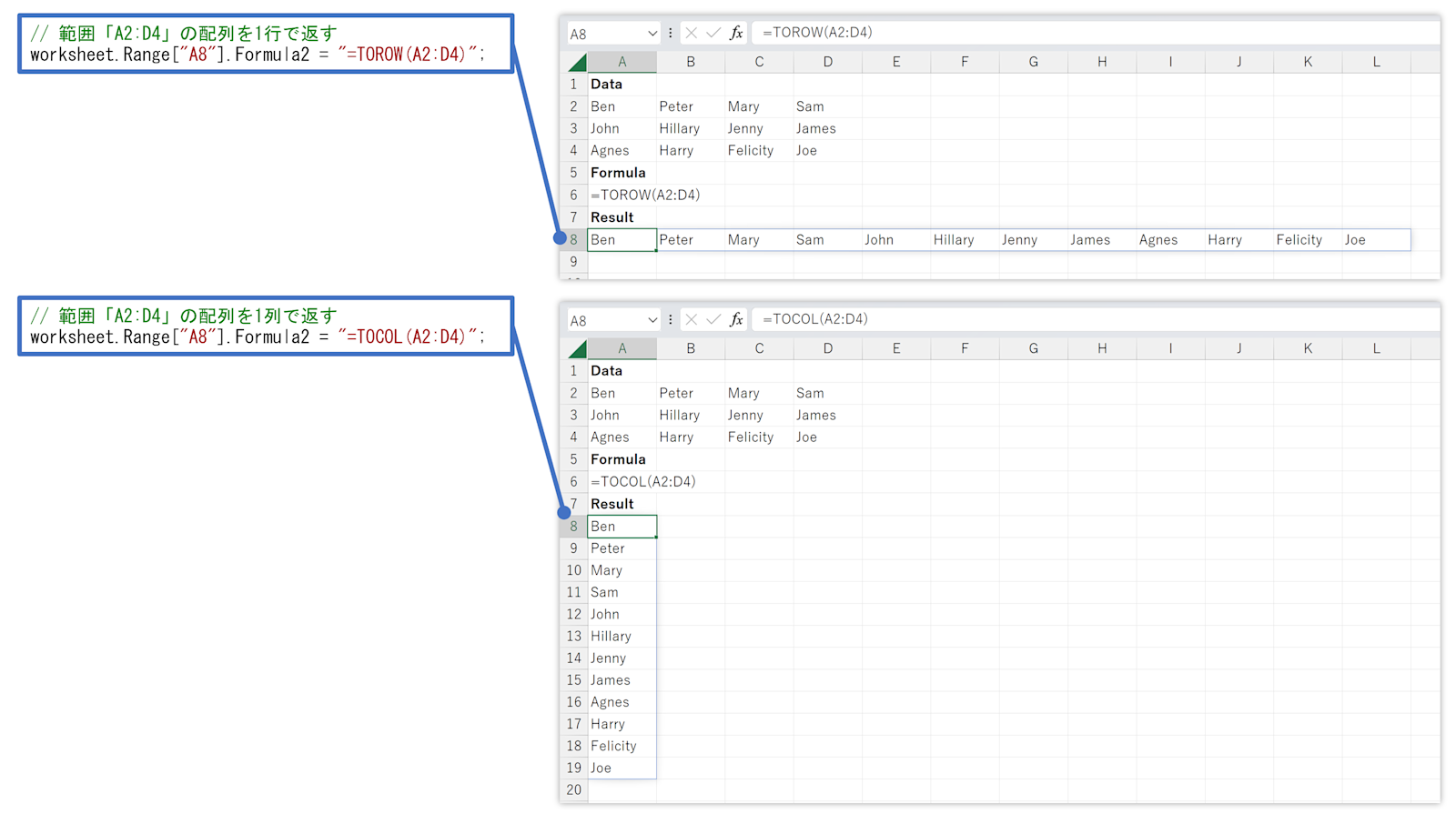Click the =TOCOL(A2:D4) formula bar input
This screenshot has width=1456, height=824.
click(1096, 319)
